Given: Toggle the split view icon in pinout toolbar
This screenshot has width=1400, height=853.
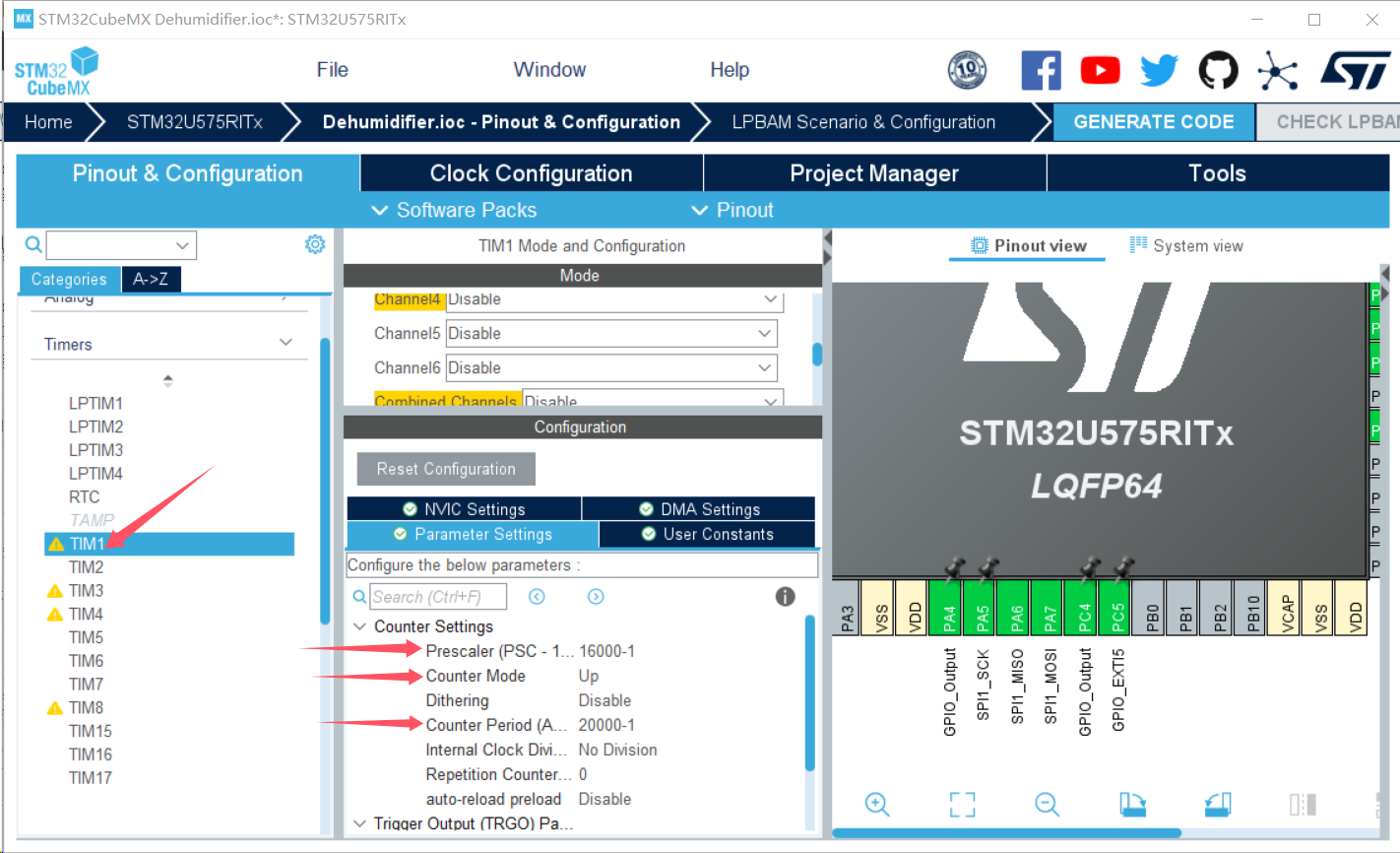Looking at the screenshot, I should 1303,805.
